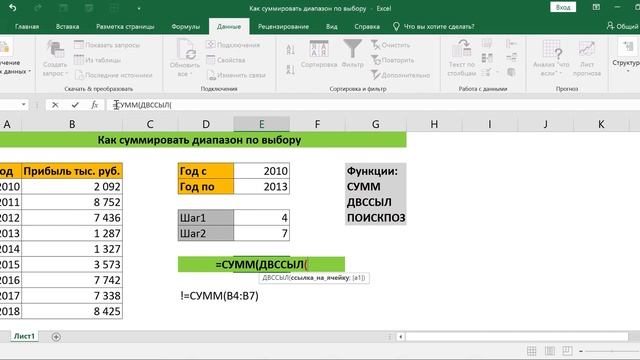The height and width of the screenshot is (360, 640).
Task: Click Что вы хотите сделать search
Action: click(434, 27)
